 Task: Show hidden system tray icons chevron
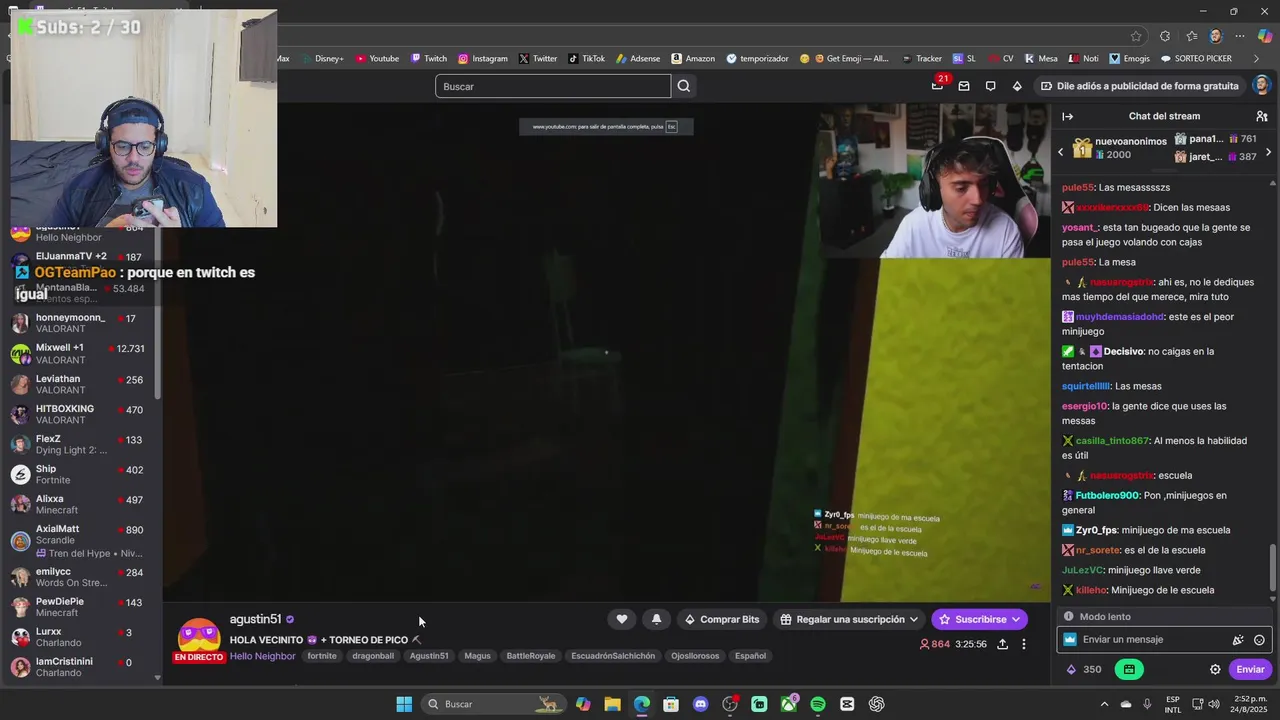pyautogui.click(x=1104, y=704)
